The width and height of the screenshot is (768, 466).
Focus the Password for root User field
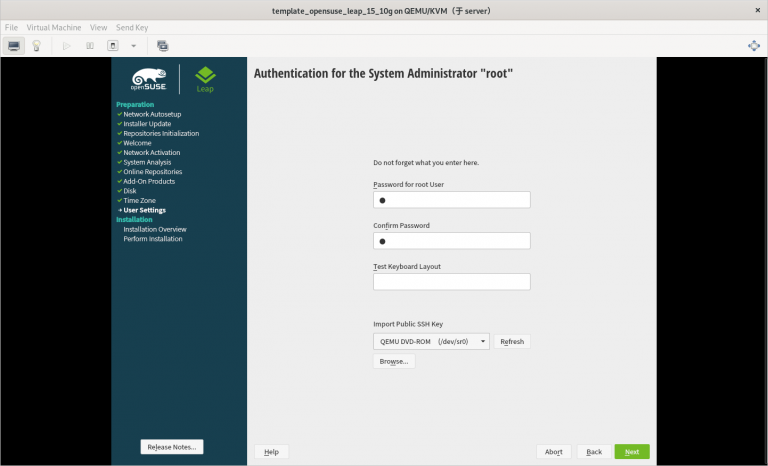[452, 200]
